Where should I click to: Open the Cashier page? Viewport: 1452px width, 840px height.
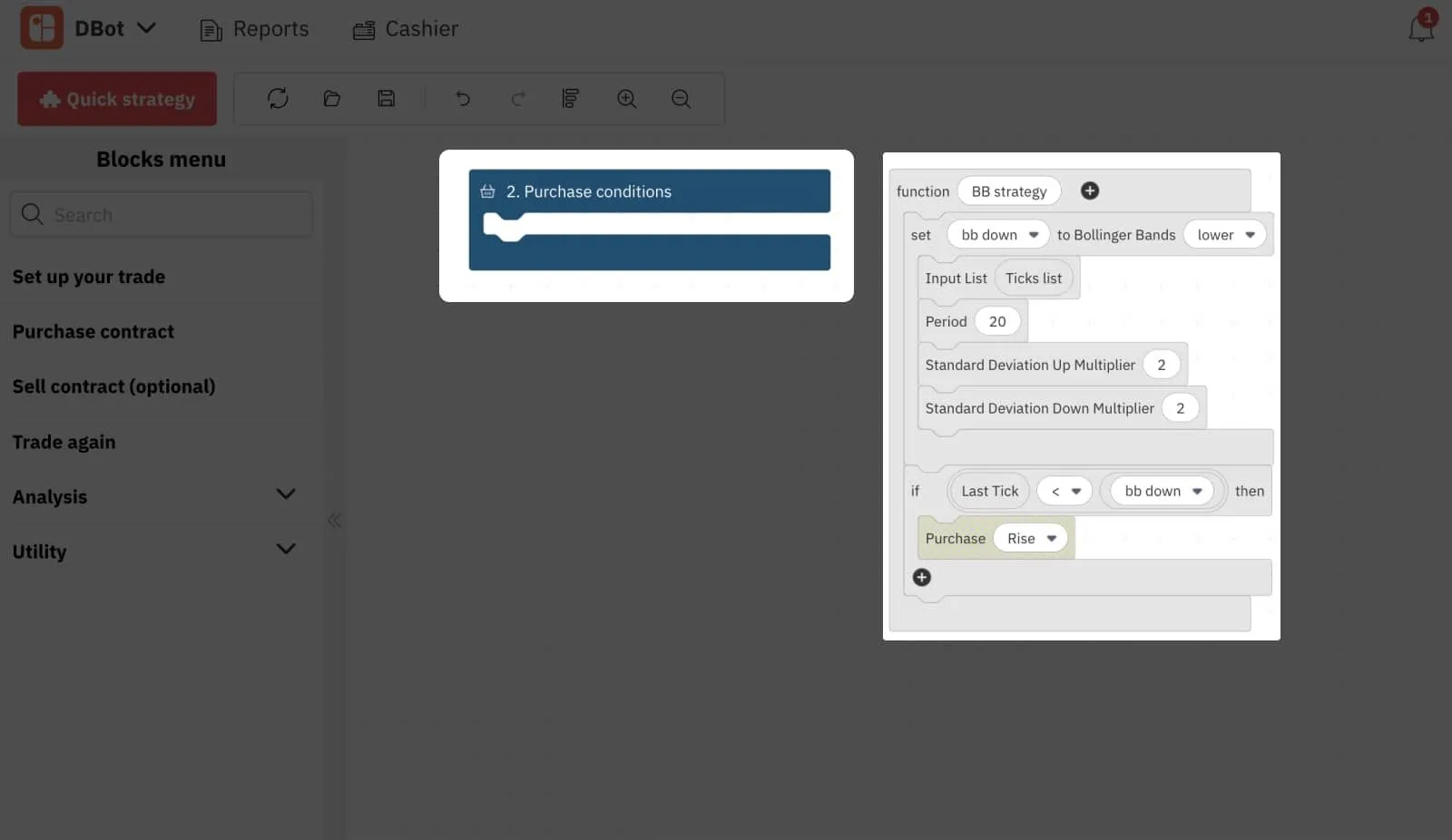pos(405,29)
